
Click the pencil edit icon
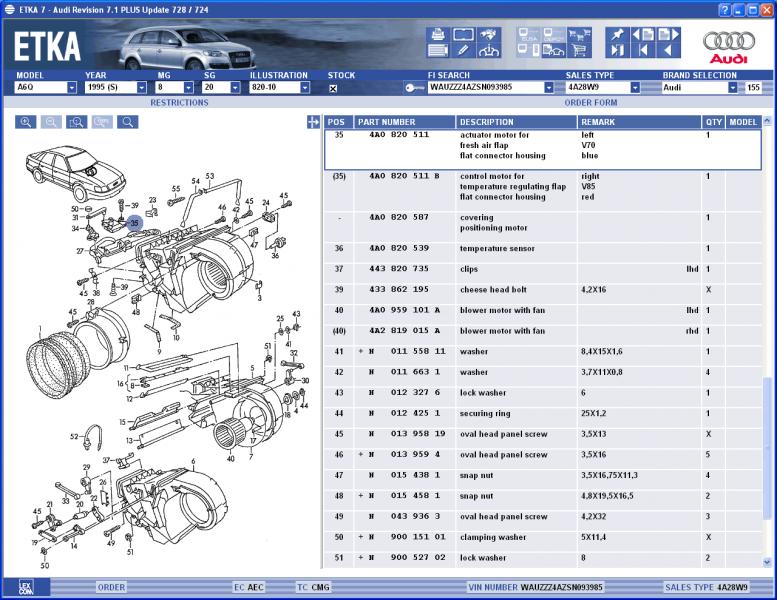(463, 49)
